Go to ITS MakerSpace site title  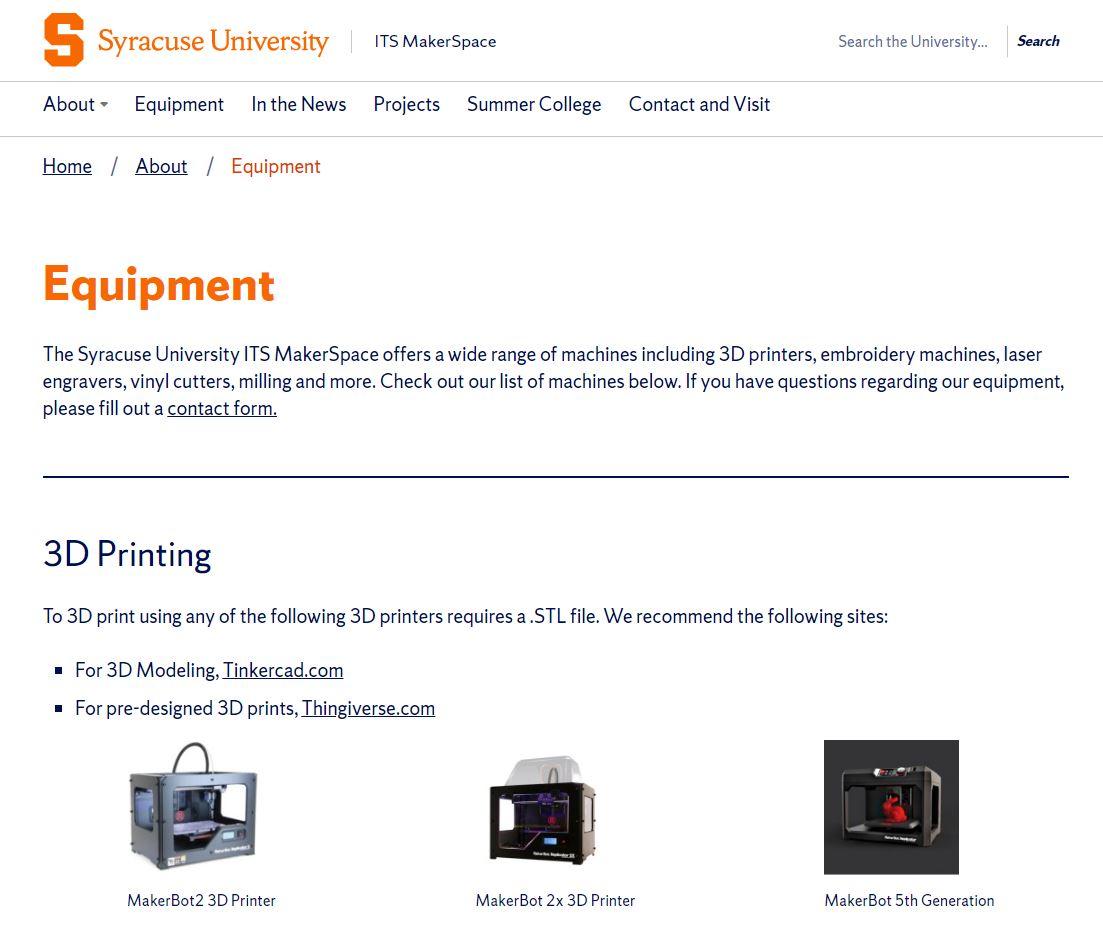coord(435,41)
